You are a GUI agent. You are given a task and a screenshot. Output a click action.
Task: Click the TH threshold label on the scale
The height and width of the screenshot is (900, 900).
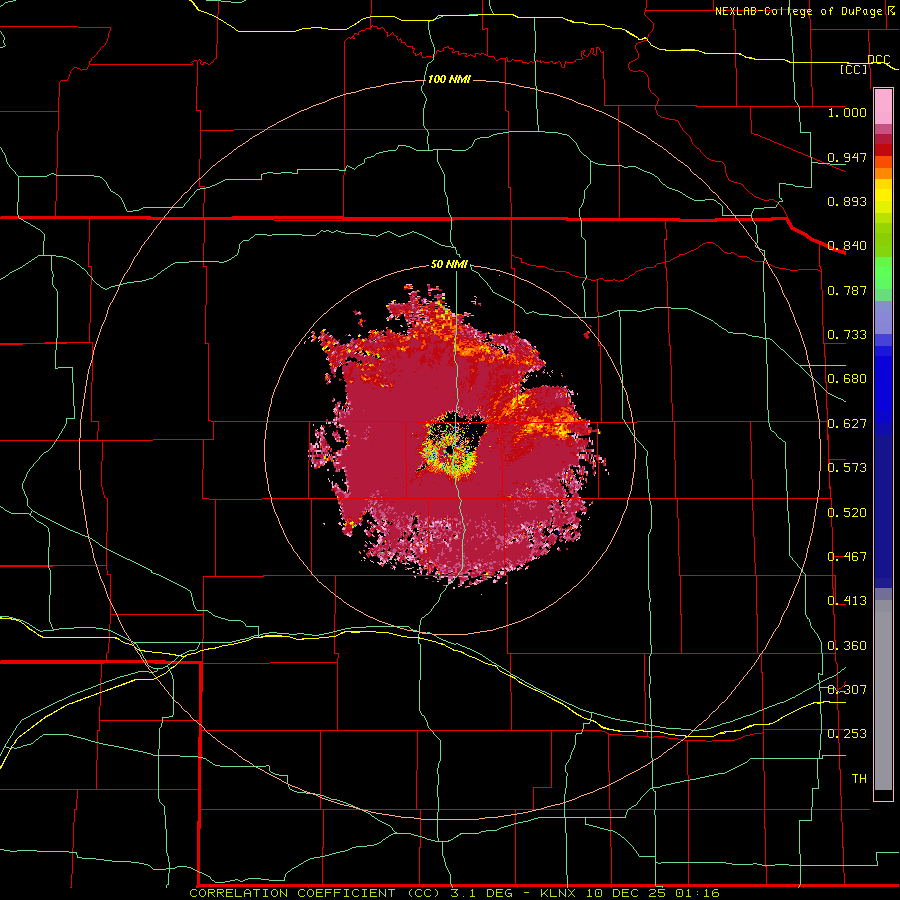(859, 779)
